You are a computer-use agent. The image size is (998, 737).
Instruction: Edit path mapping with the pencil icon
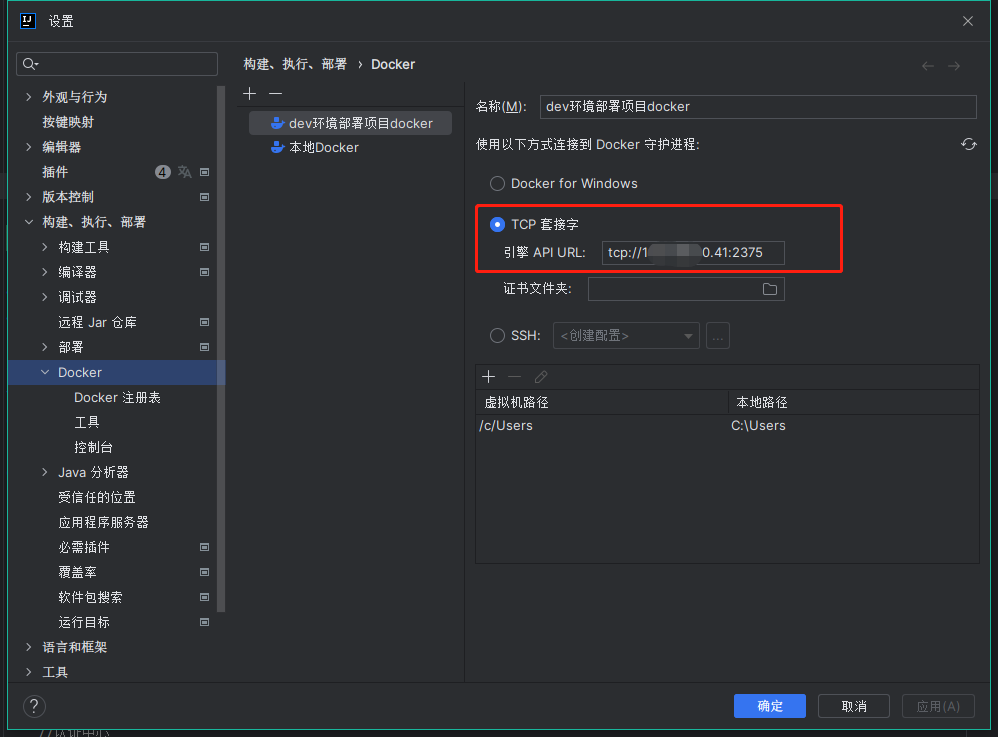pyautogui.click(x=540, y=377)
